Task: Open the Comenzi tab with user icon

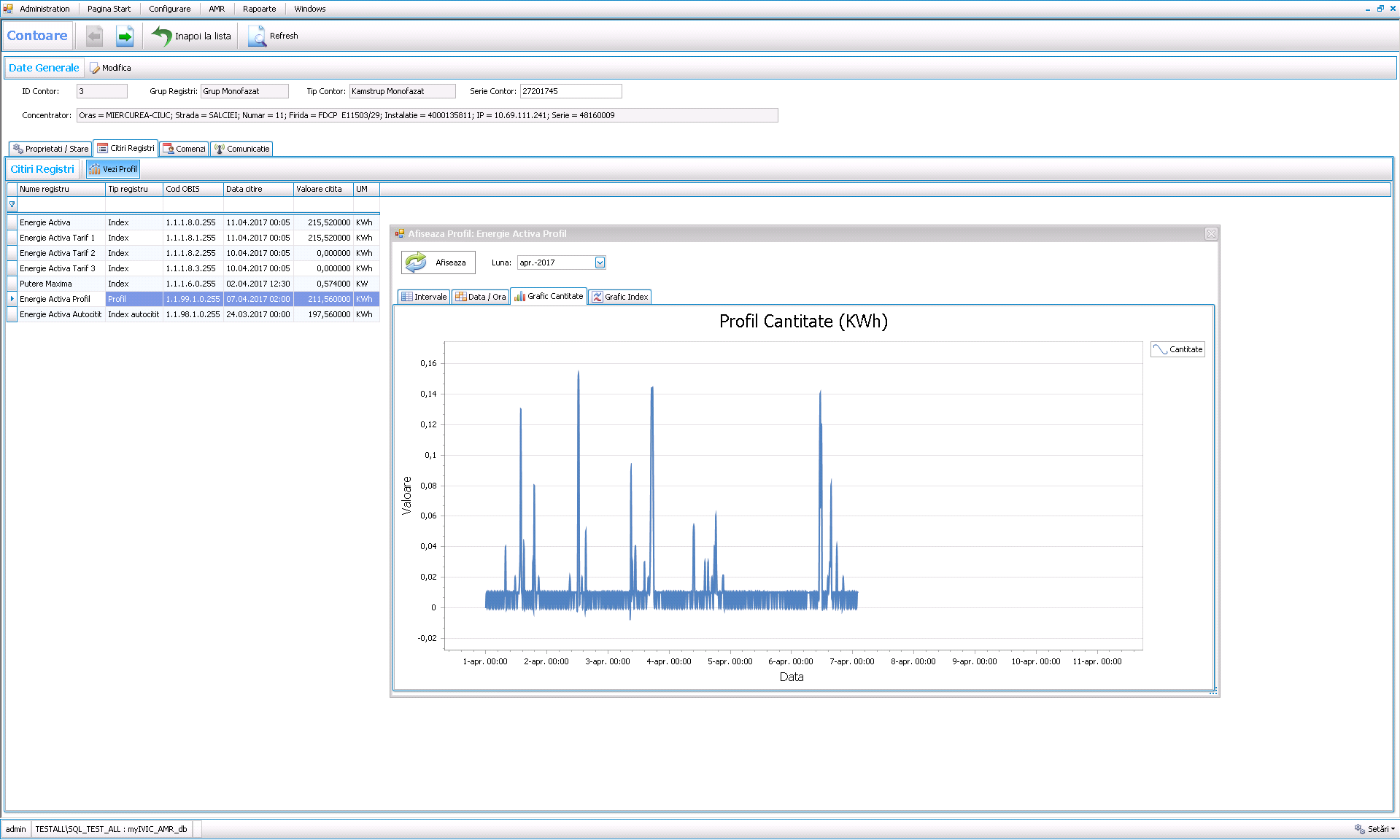Action: tap(169, 149)
